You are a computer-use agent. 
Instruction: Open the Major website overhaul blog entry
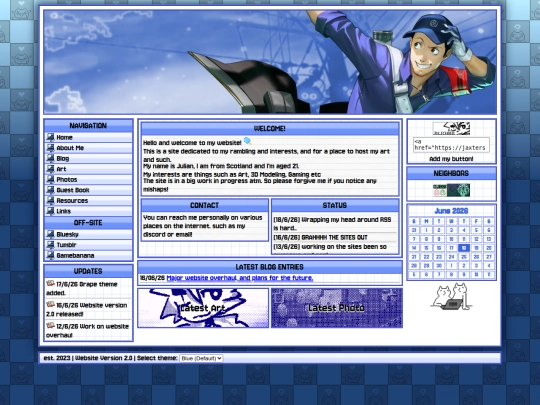pyautogui.click(x=240, y=278)
